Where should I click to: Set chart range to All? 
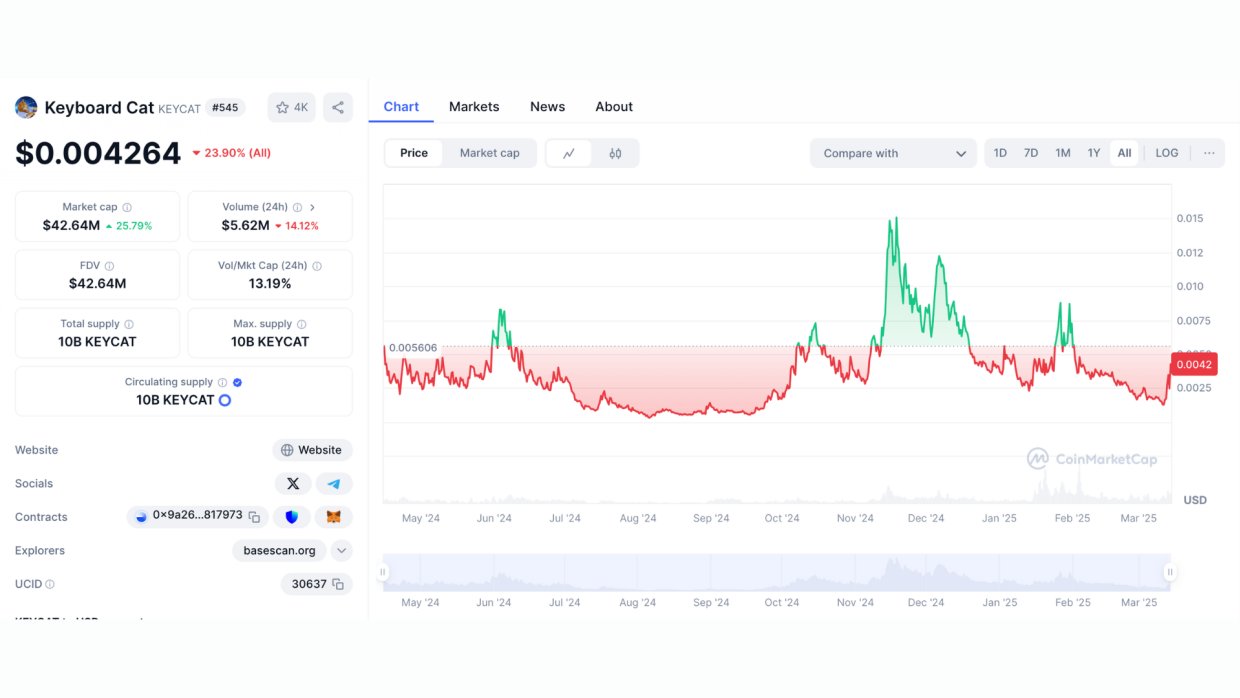[x=1124, y=153]
